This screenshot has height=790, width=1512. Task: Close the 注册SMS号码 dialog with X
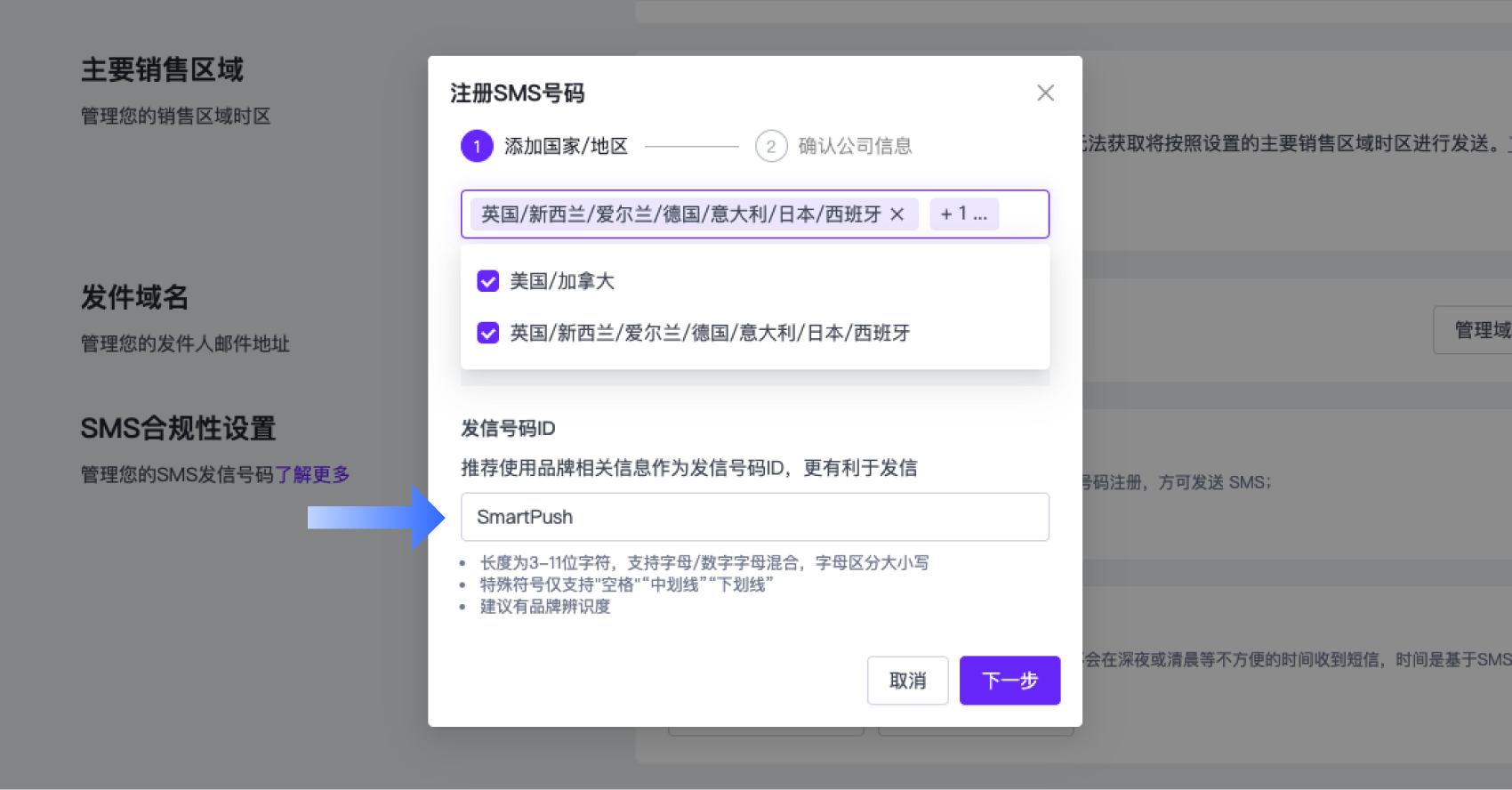1045,93
